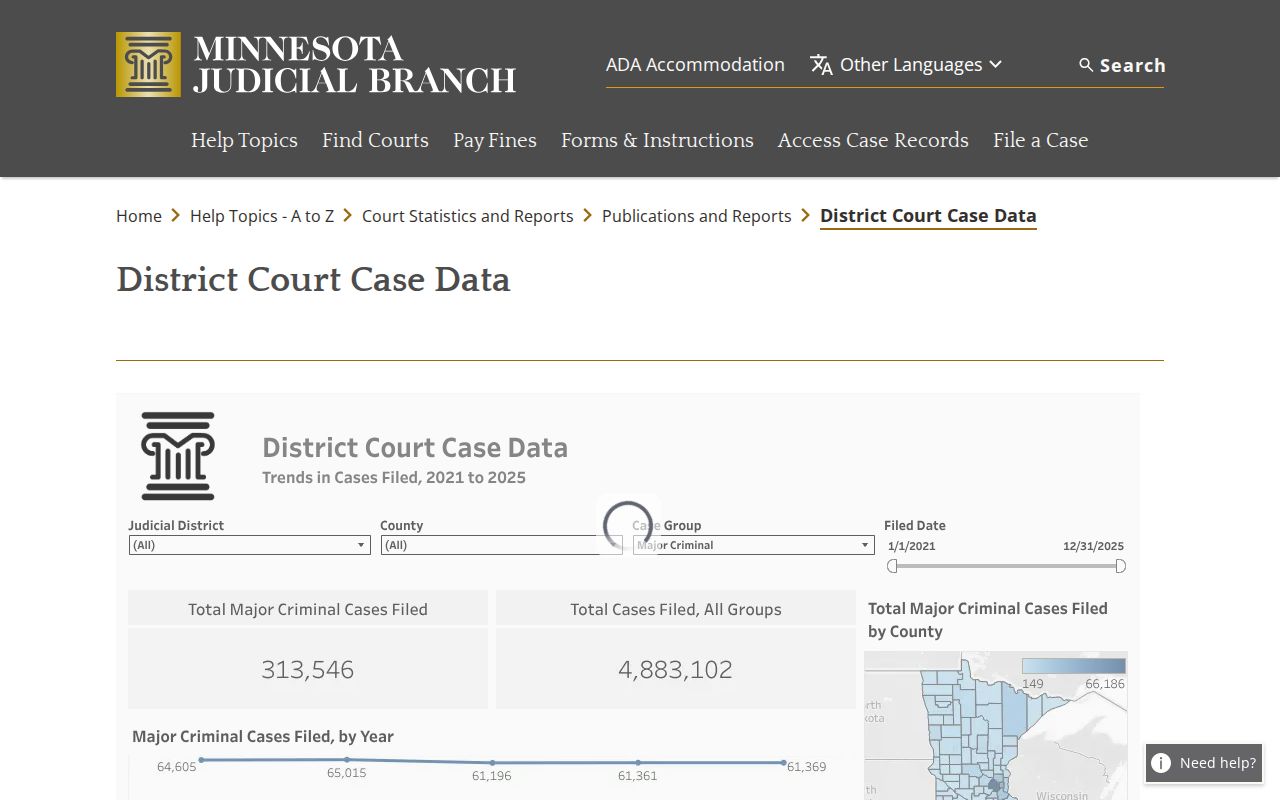The width and height of the screenshot is (1280, 800).
Task: Open the Case Group dropdown
Action: point(753,545)
